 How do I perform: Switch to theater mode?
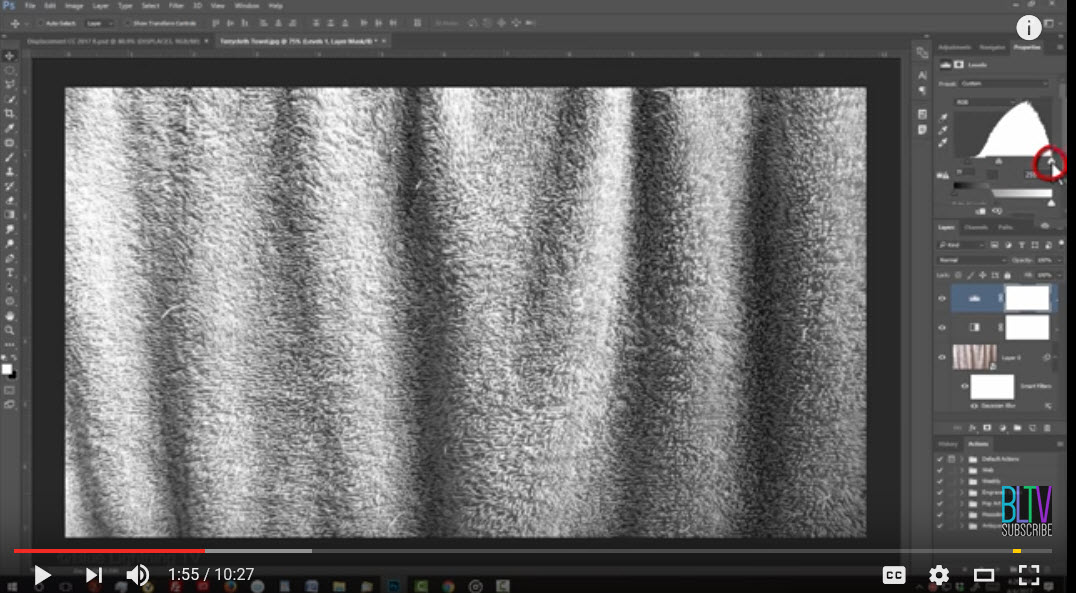[984, 574]
